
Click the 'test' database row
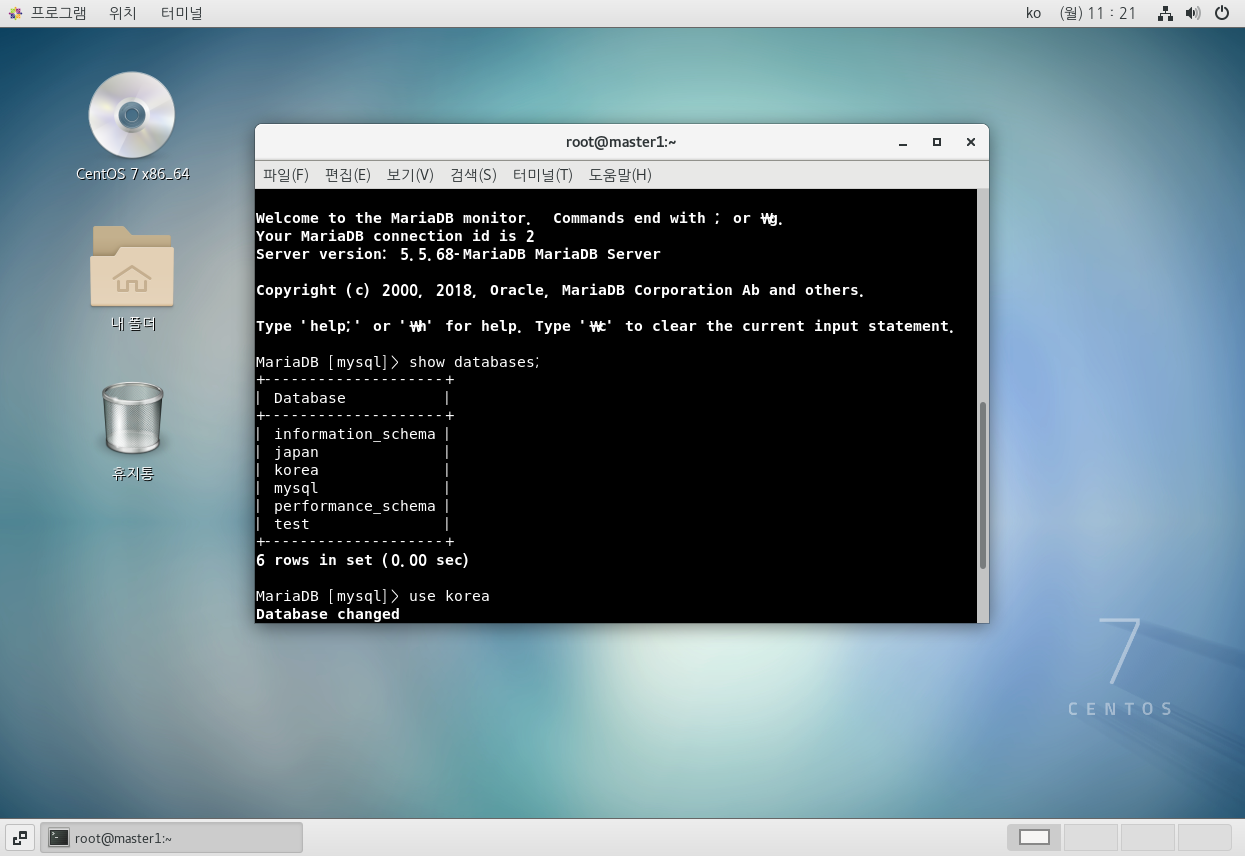coord(353,524)
